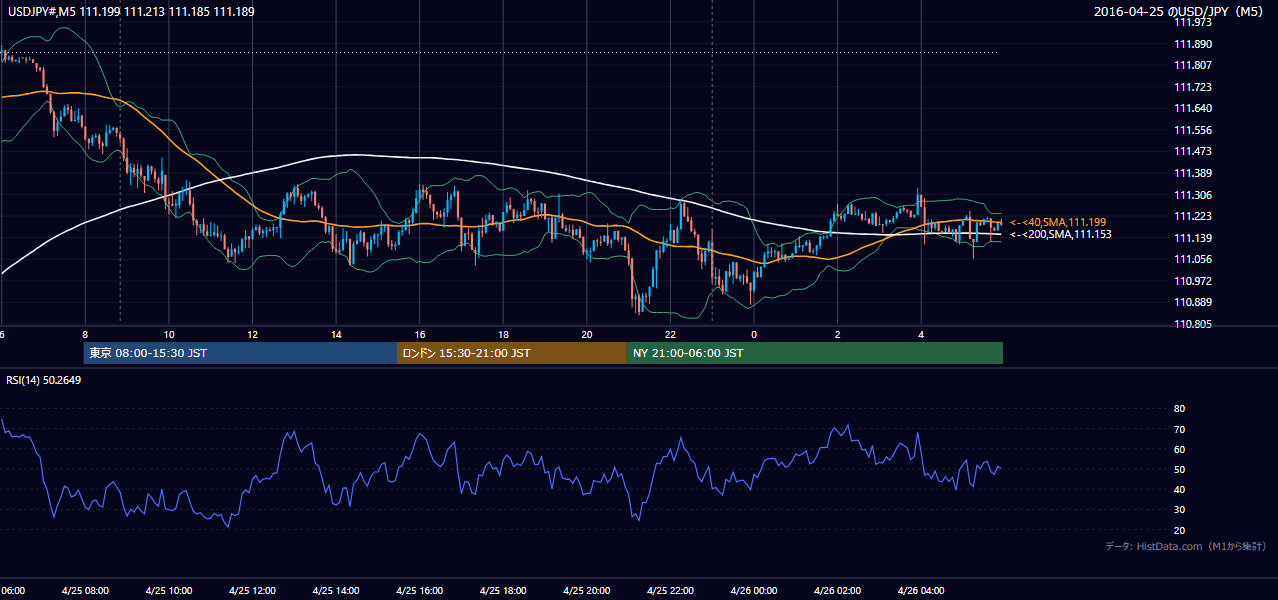Click the 111.973 price axis label

tap(1193, 22)
